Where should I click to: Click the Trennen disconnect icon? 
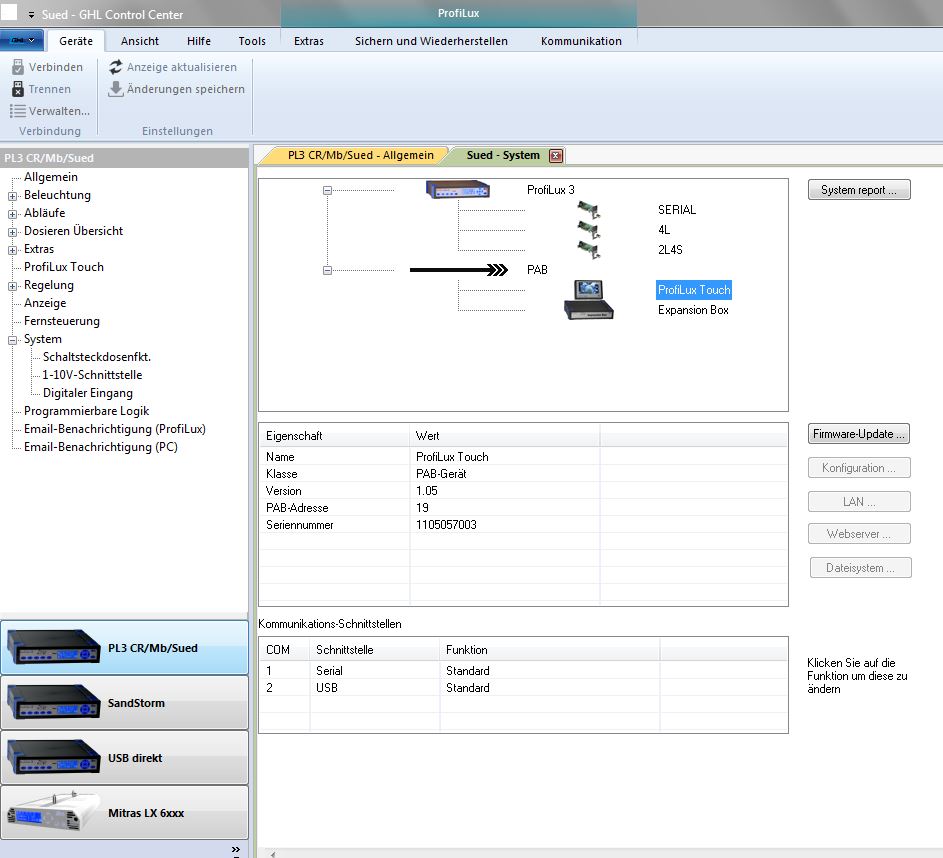coord(17,89)
